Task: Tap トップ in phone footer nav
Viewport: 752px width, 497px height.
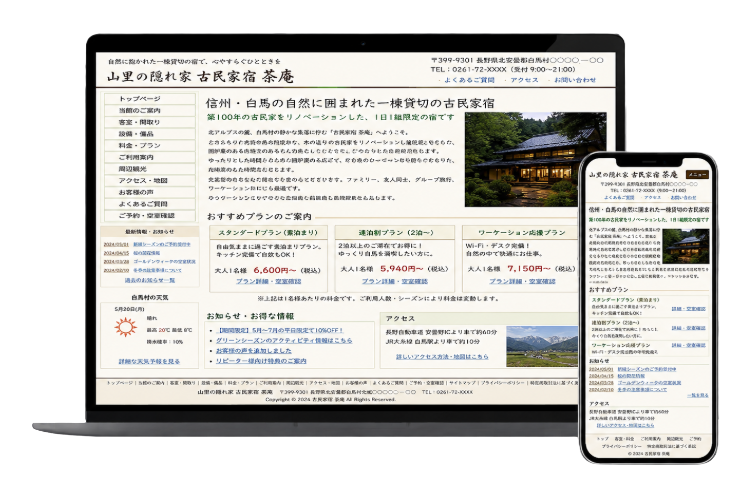Action: (x=602, y=439)
